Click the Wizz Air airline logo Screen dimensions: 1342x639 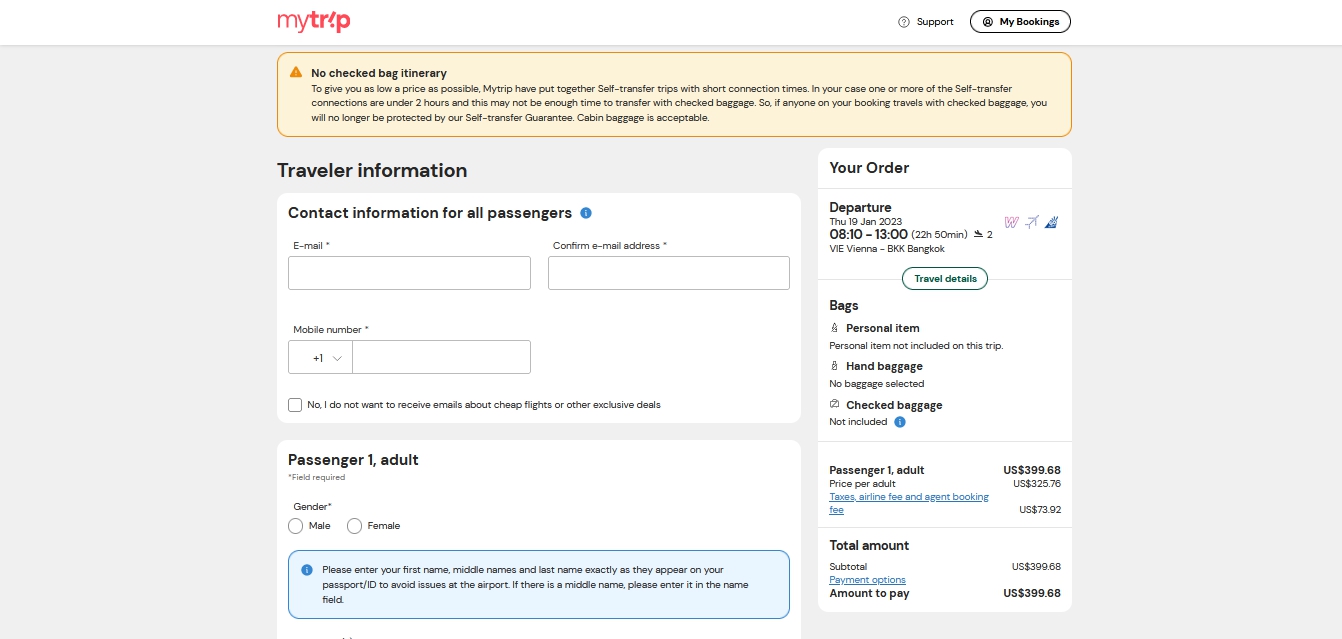coord(1011,222)
